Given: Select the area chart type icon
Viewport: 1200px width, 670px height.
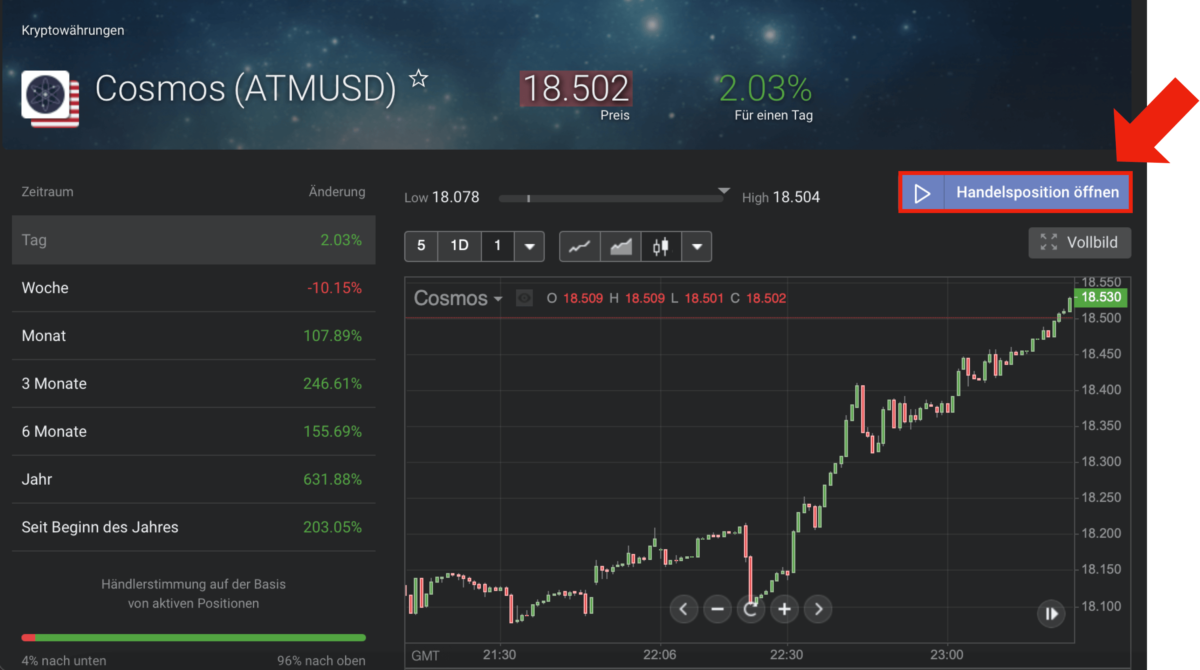Looking at the screenshot, I should 621,246.
